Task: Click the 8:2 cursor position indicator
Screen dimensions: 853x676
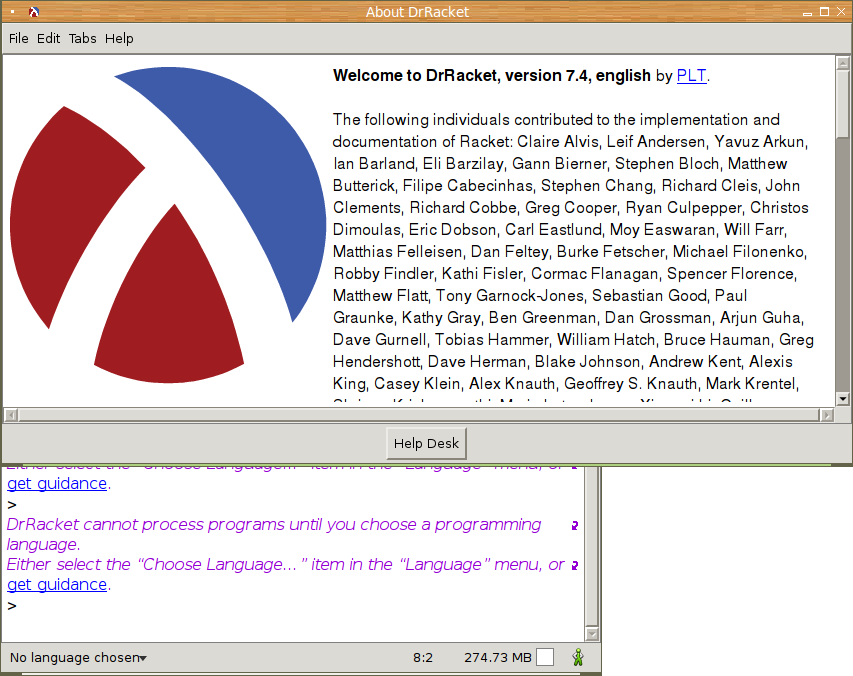Action: click(423, 658)
